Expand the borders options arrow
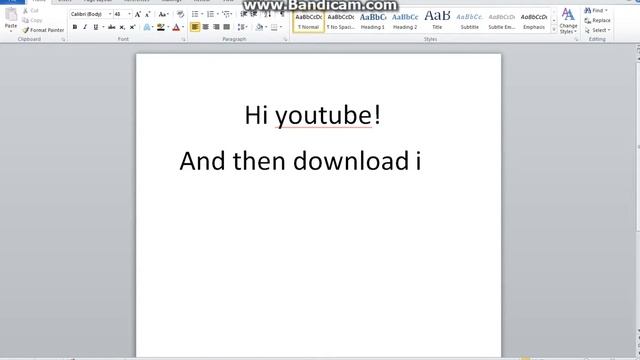Screen dimensions: 640x360 tap(281, 27)
